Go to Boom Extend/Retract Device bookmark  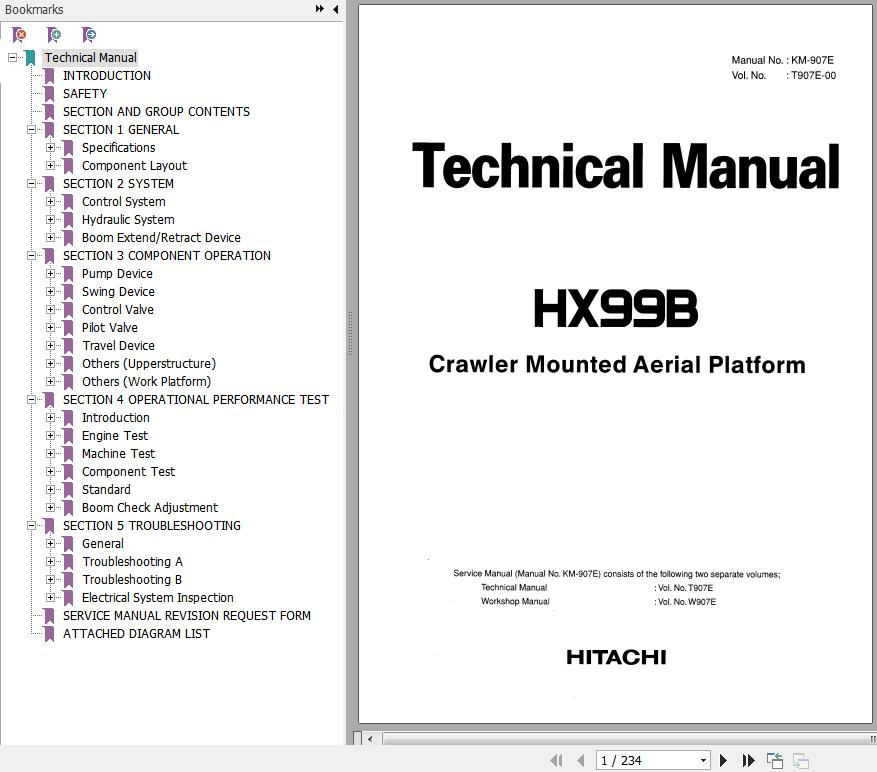pyautogui.click(x=161, y=238)
